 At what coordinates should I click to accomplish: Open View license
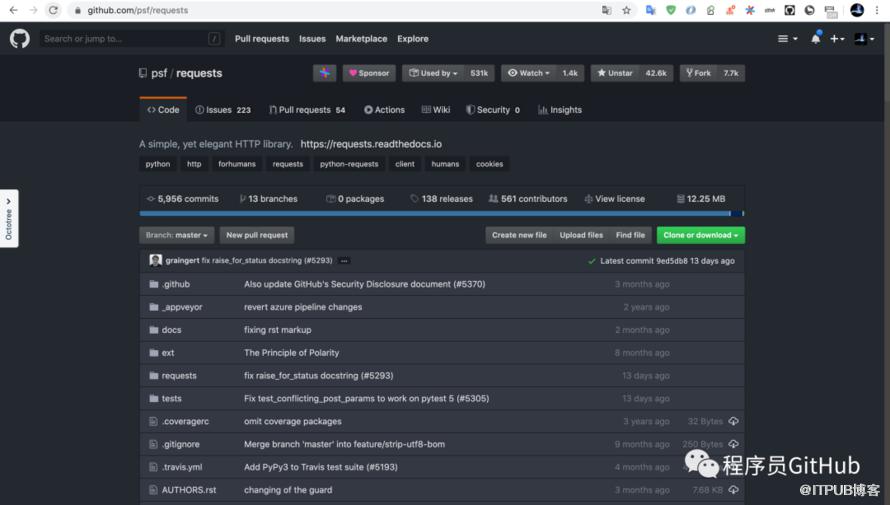(615, 199)
